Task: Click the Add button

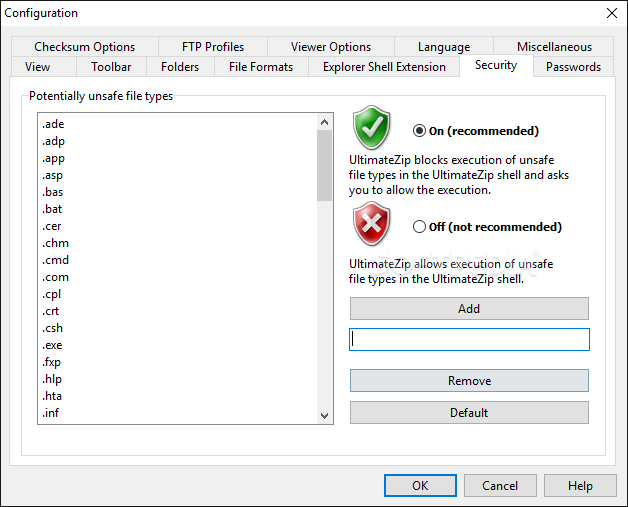Action: (469, 308)
